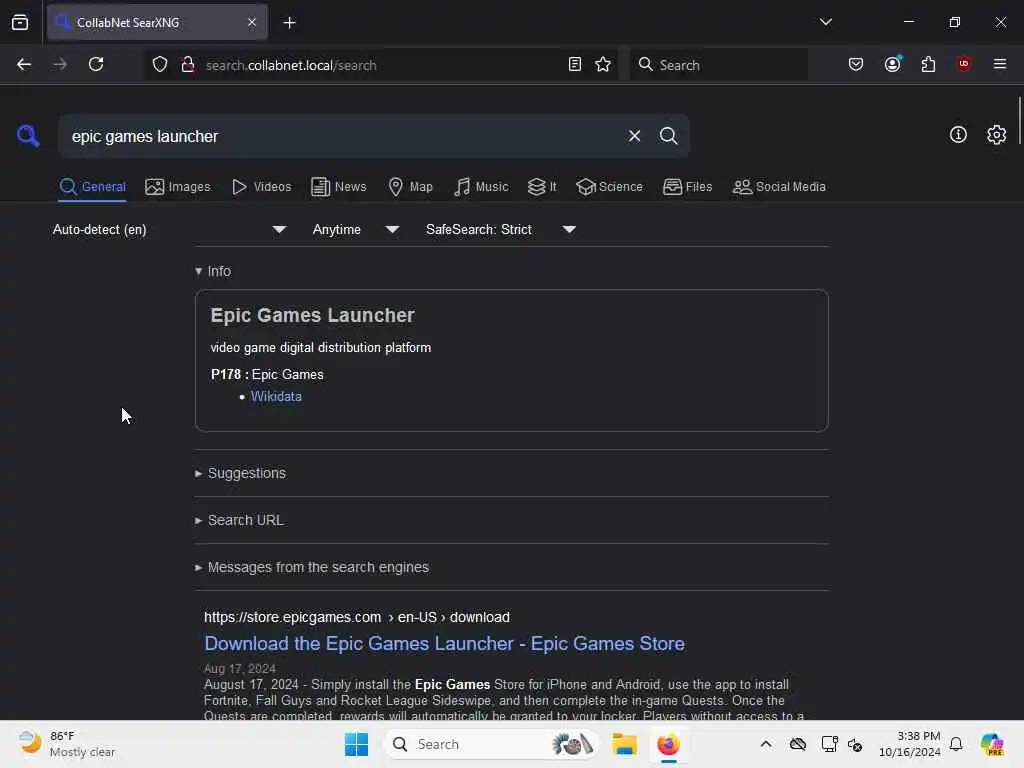Switch to the Science category
Image resolution: width=1024 pixels, height=768 pixels.
tap(609, 187)
